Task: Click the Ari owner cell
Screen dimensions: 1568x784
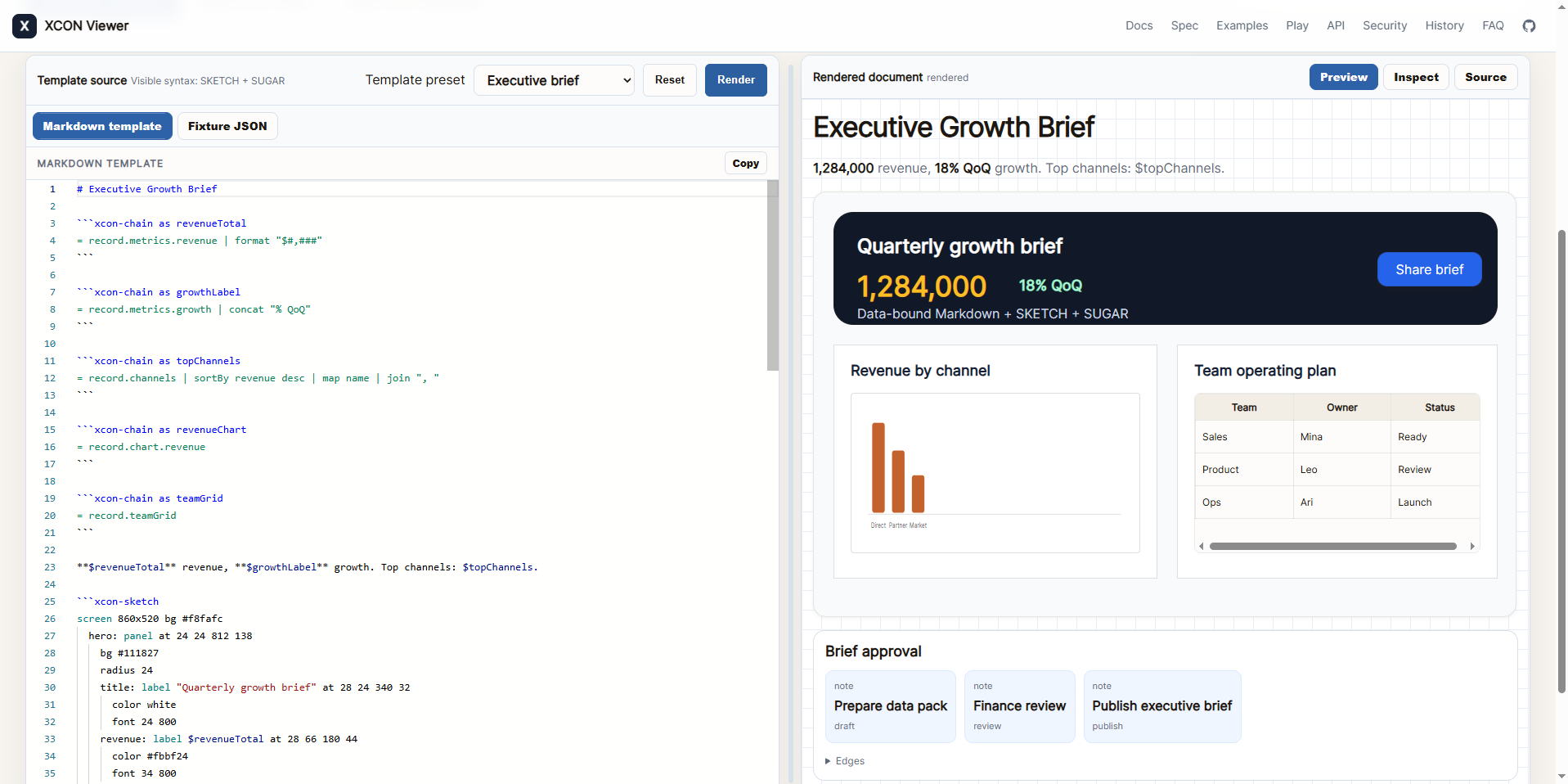Action: pos(1342,502)
